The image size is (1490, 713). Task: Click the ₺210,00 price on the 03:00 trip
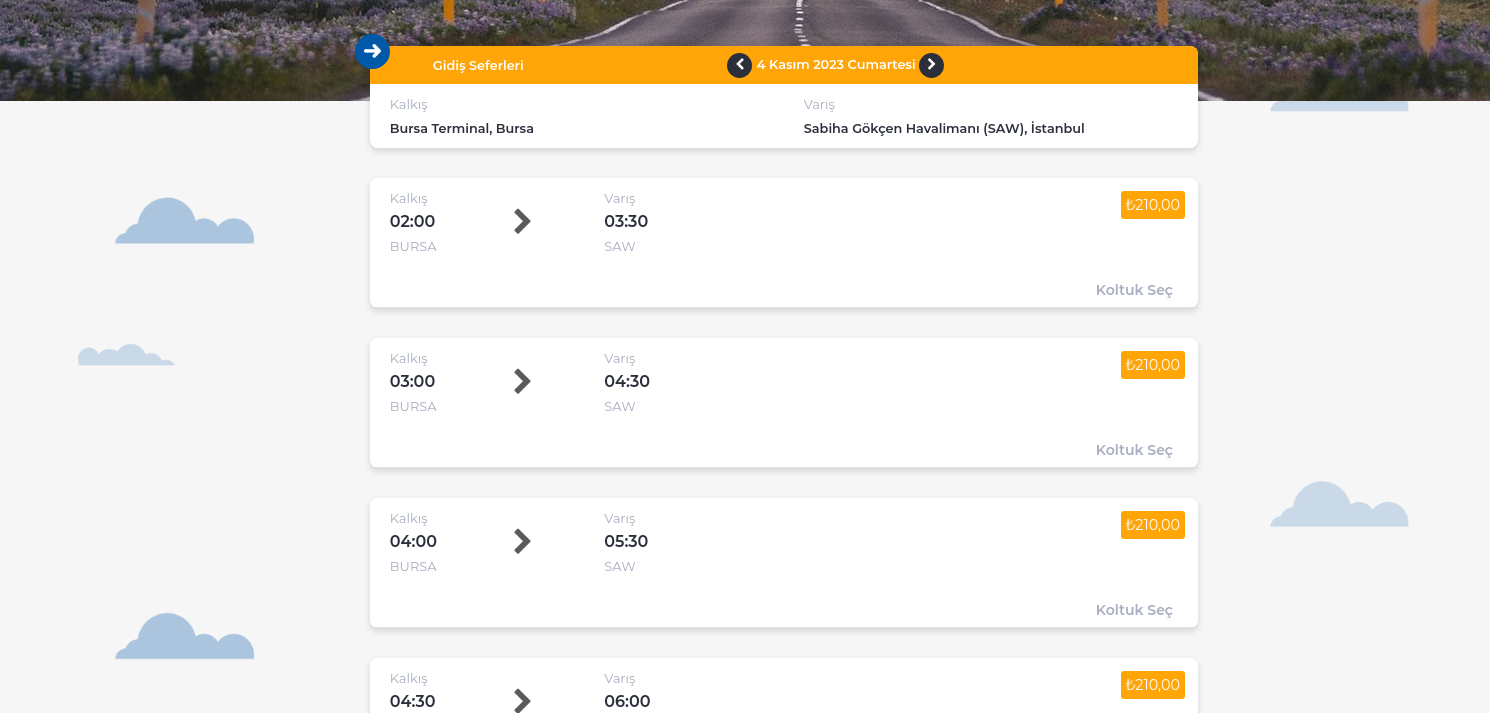[1152, 364]
